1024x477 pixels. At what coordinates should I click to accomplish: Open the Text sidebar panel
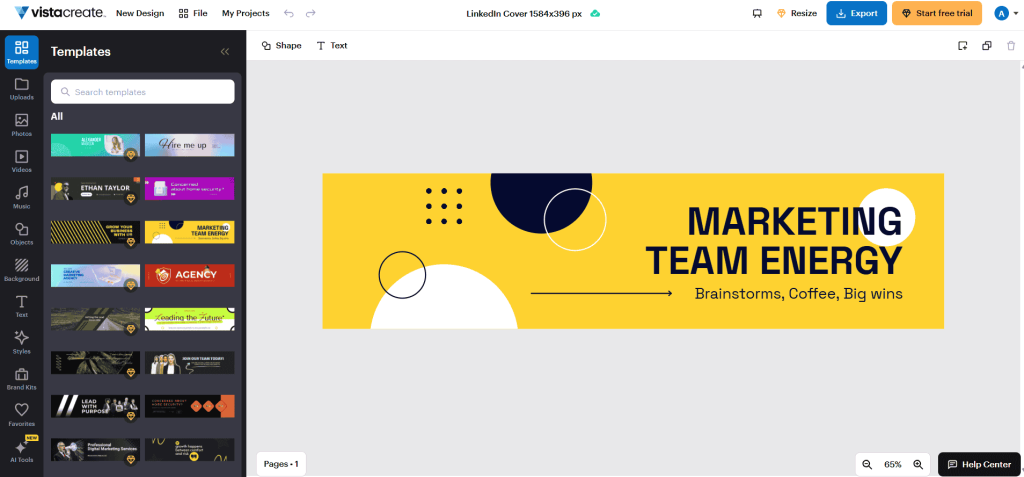pos(22,306)
